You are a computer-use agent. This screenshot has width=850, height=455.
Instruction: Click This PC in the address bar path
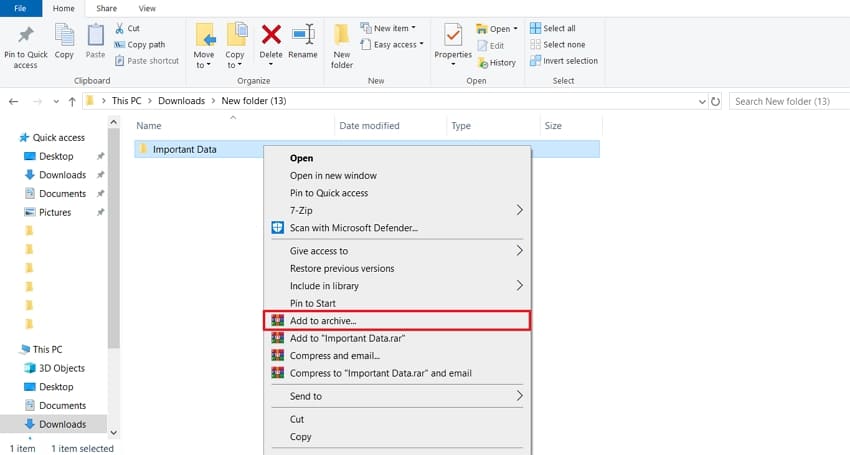pyautogui.click(x=126, y=101)
